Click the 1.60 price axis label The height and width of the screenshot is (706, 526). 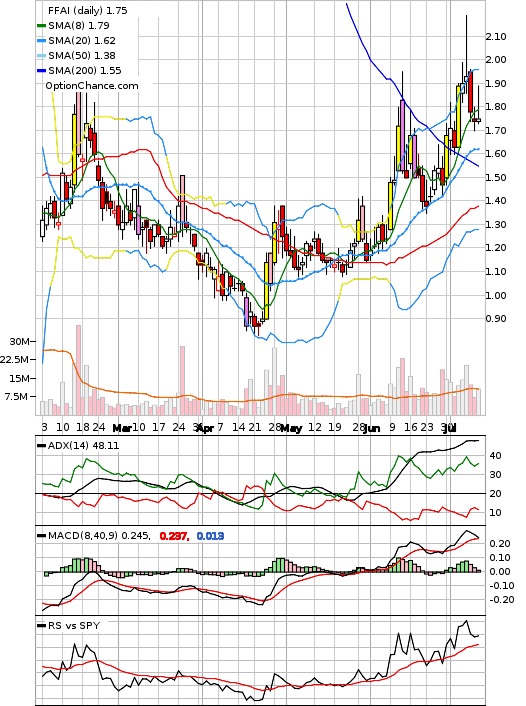tap(495, 154)
